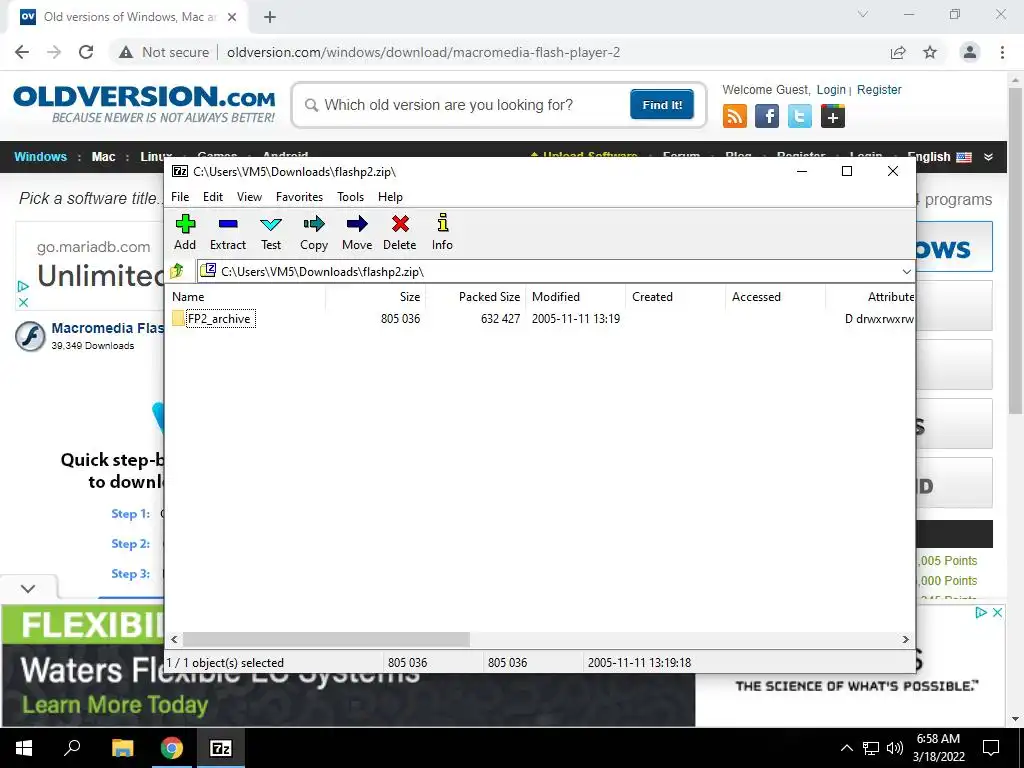
Task: Open Chrome's three-dot menu
Action: point(1002,52)
